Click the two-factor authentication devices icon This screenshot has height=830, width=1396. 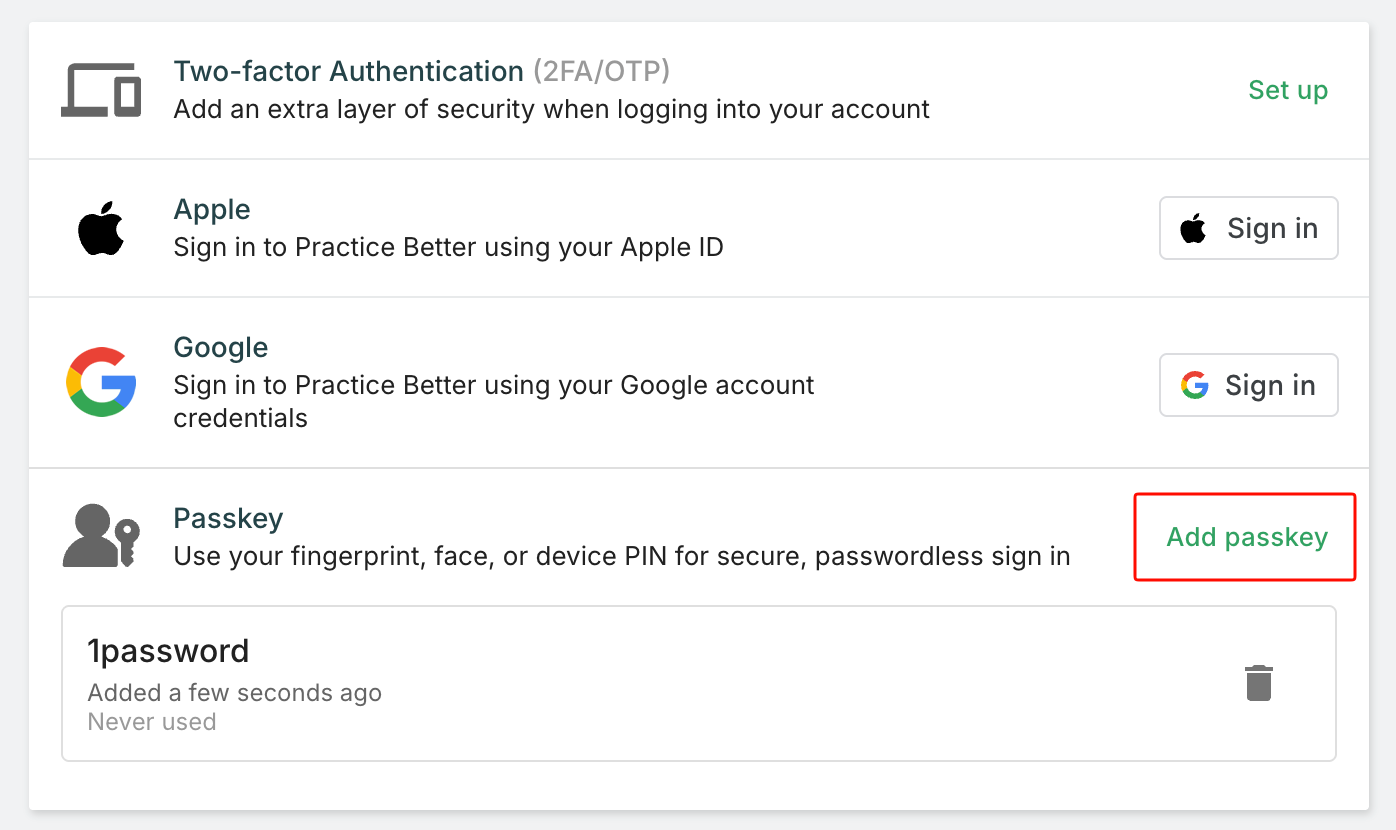(x=100, y=90)
